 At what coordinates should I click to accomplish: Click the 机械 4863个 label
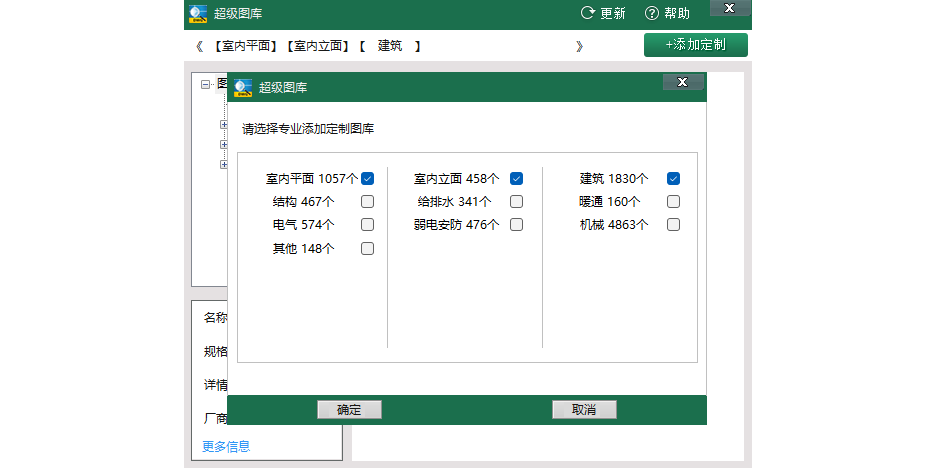coord(614,225)
